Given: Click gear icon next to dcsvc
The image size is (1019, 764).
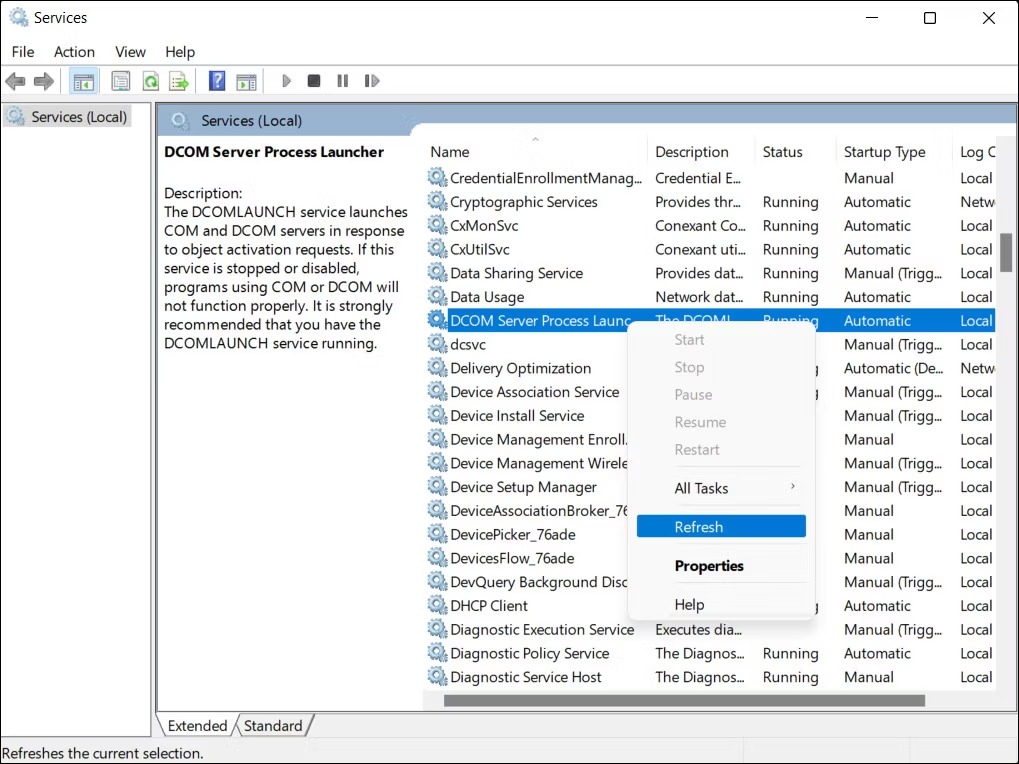Looking at the screenshot, I should [437, 344].
